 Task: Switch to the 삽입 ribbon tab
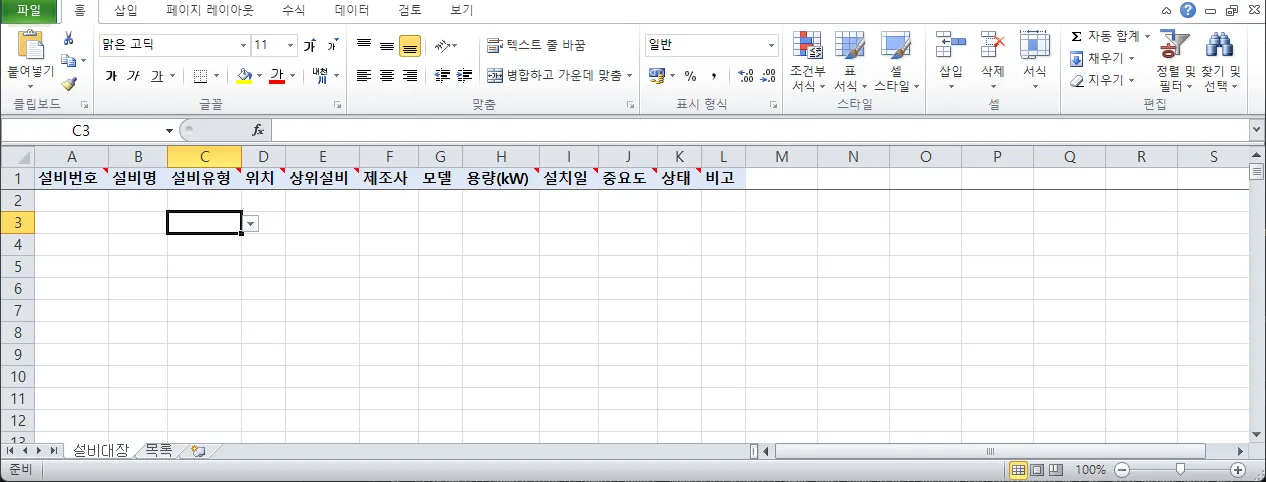[126, 11]
